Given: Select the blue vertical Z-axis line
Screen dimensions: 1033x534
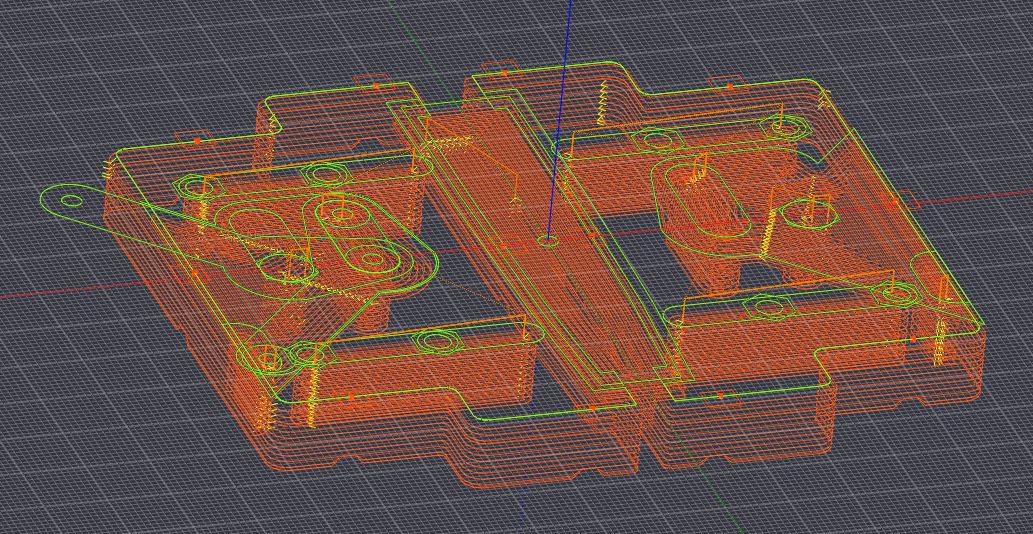Looking at the screenshot, I should tap(559, 119).
